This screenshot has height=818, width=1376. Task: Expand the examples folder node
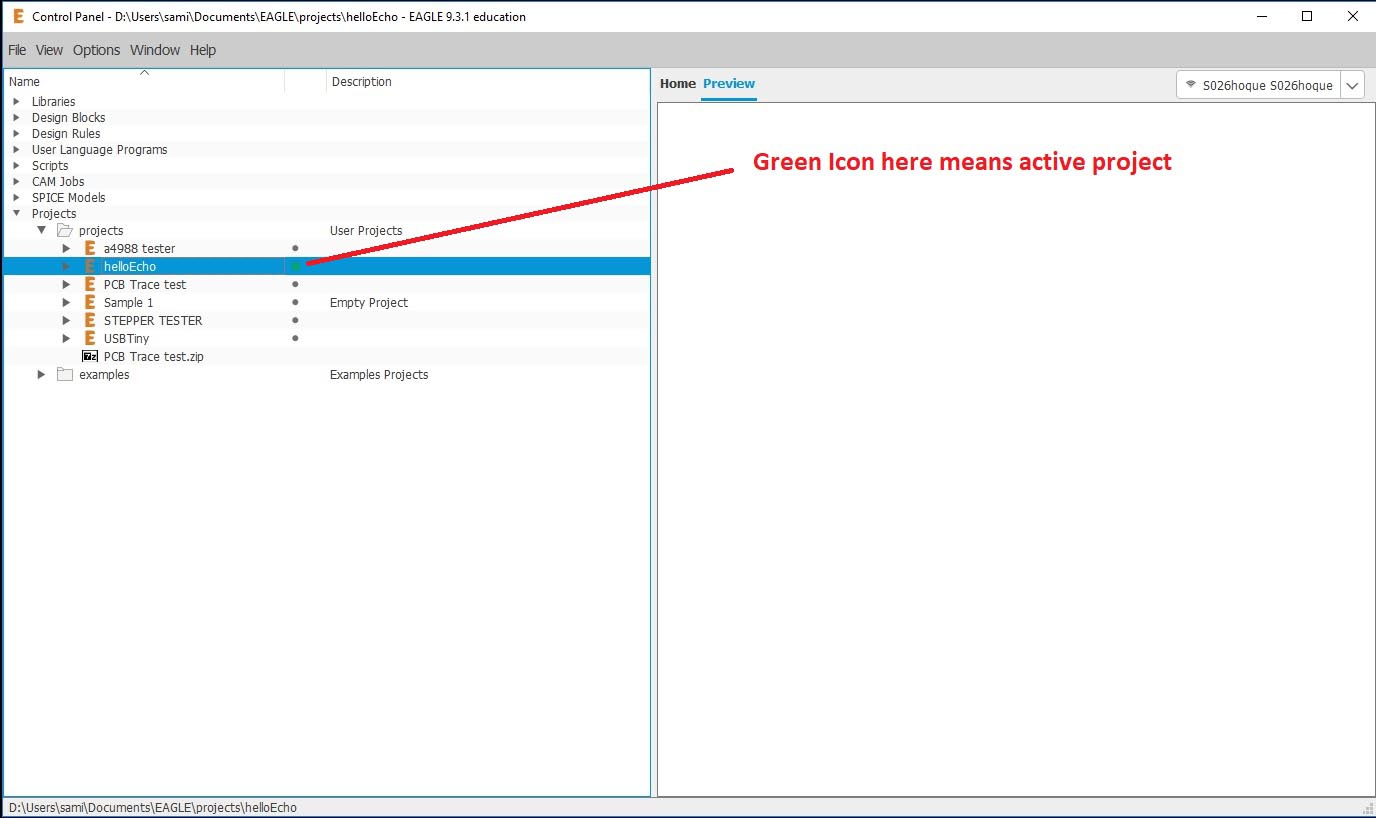click(42, 374)
